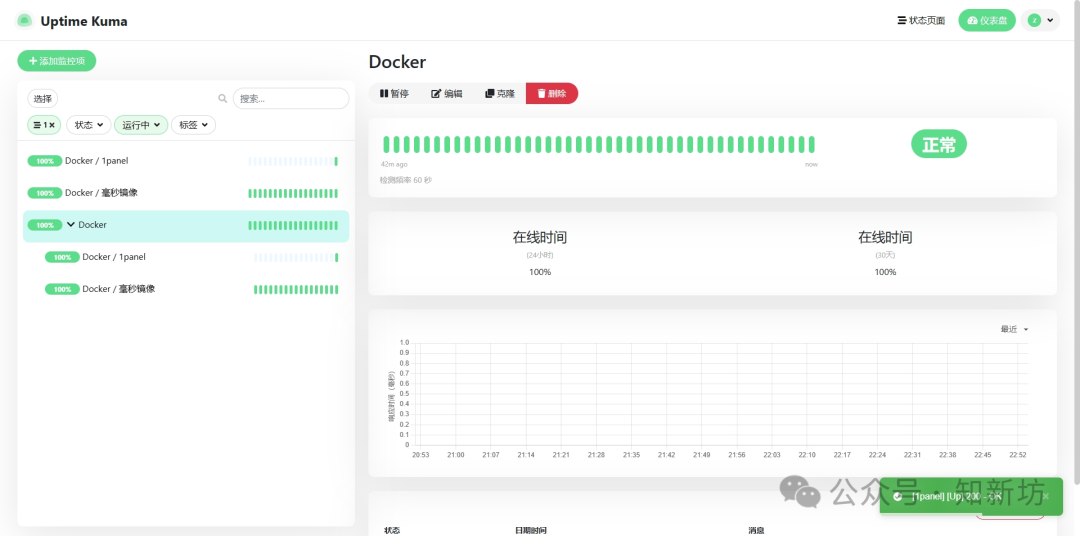
Task: Click 暂停 pause button
Action: [x=395, y=94]
